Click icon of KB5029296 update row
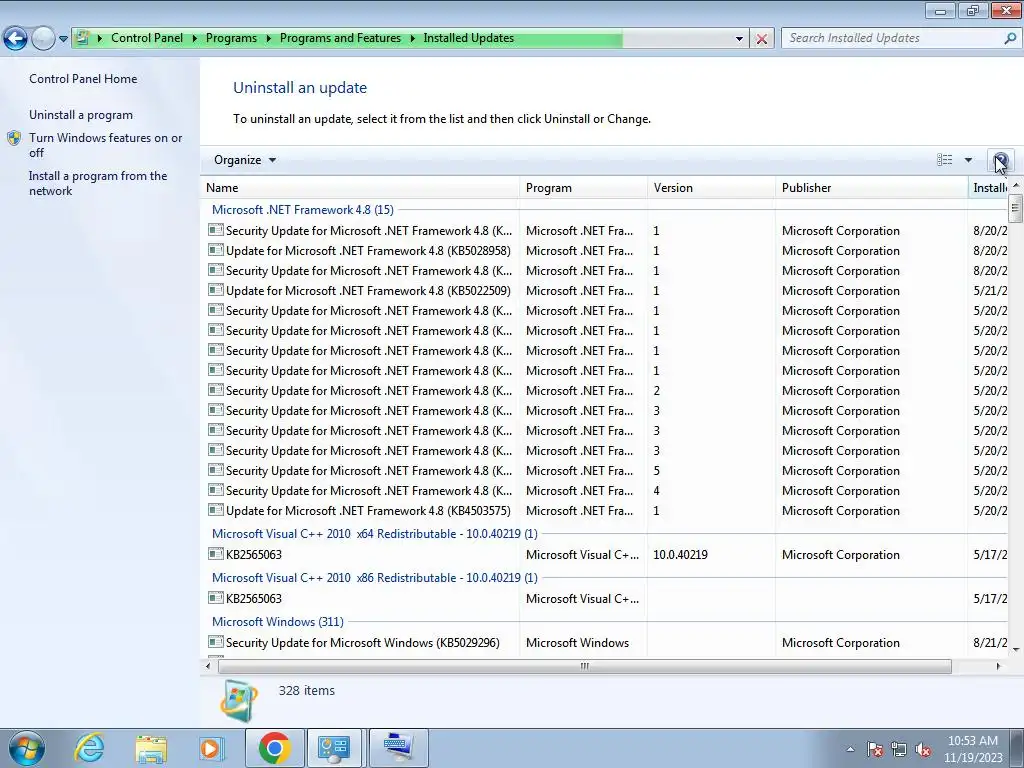 coord(216,642)
